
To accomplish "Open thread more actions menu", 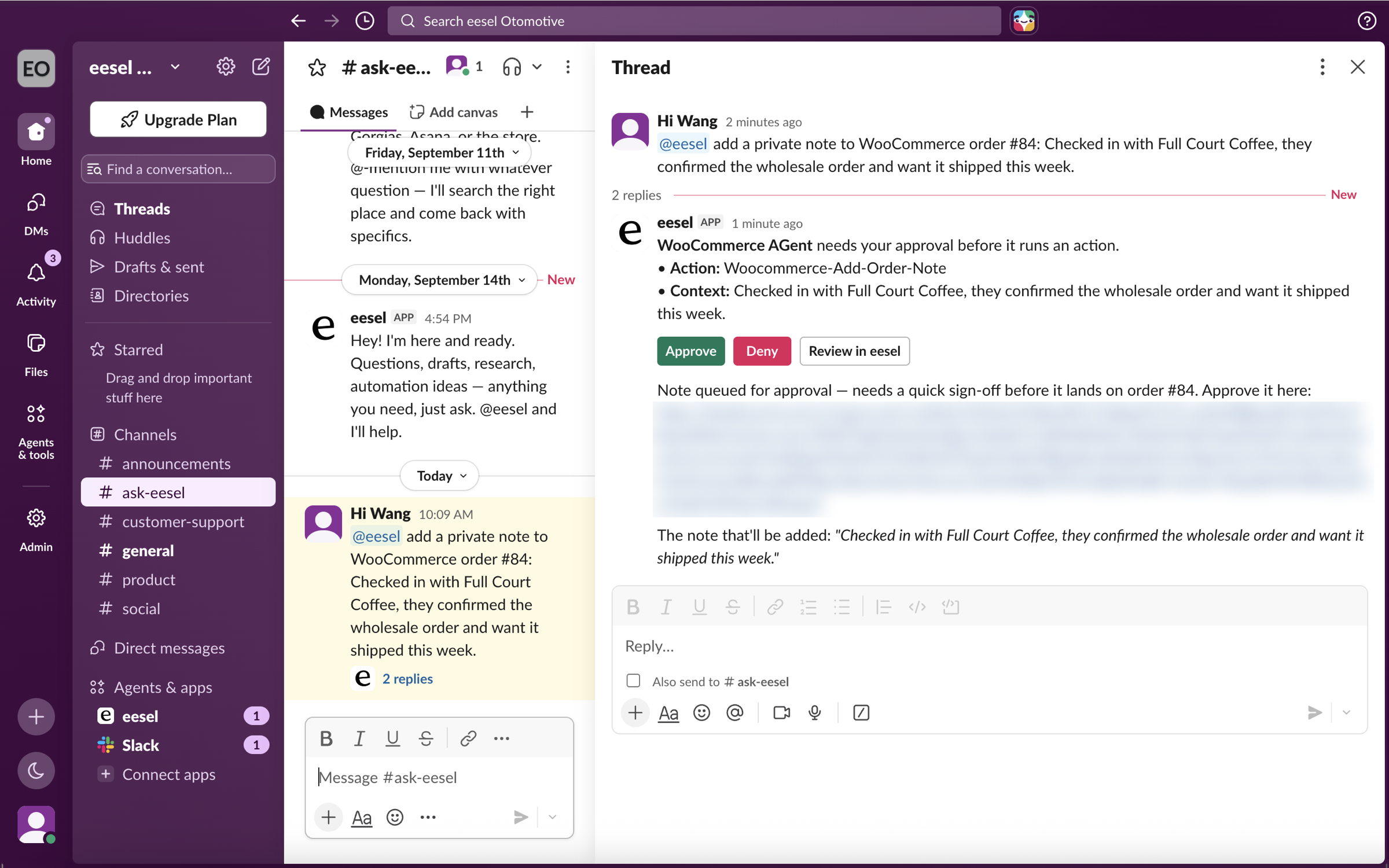I will click(1322, 67).
